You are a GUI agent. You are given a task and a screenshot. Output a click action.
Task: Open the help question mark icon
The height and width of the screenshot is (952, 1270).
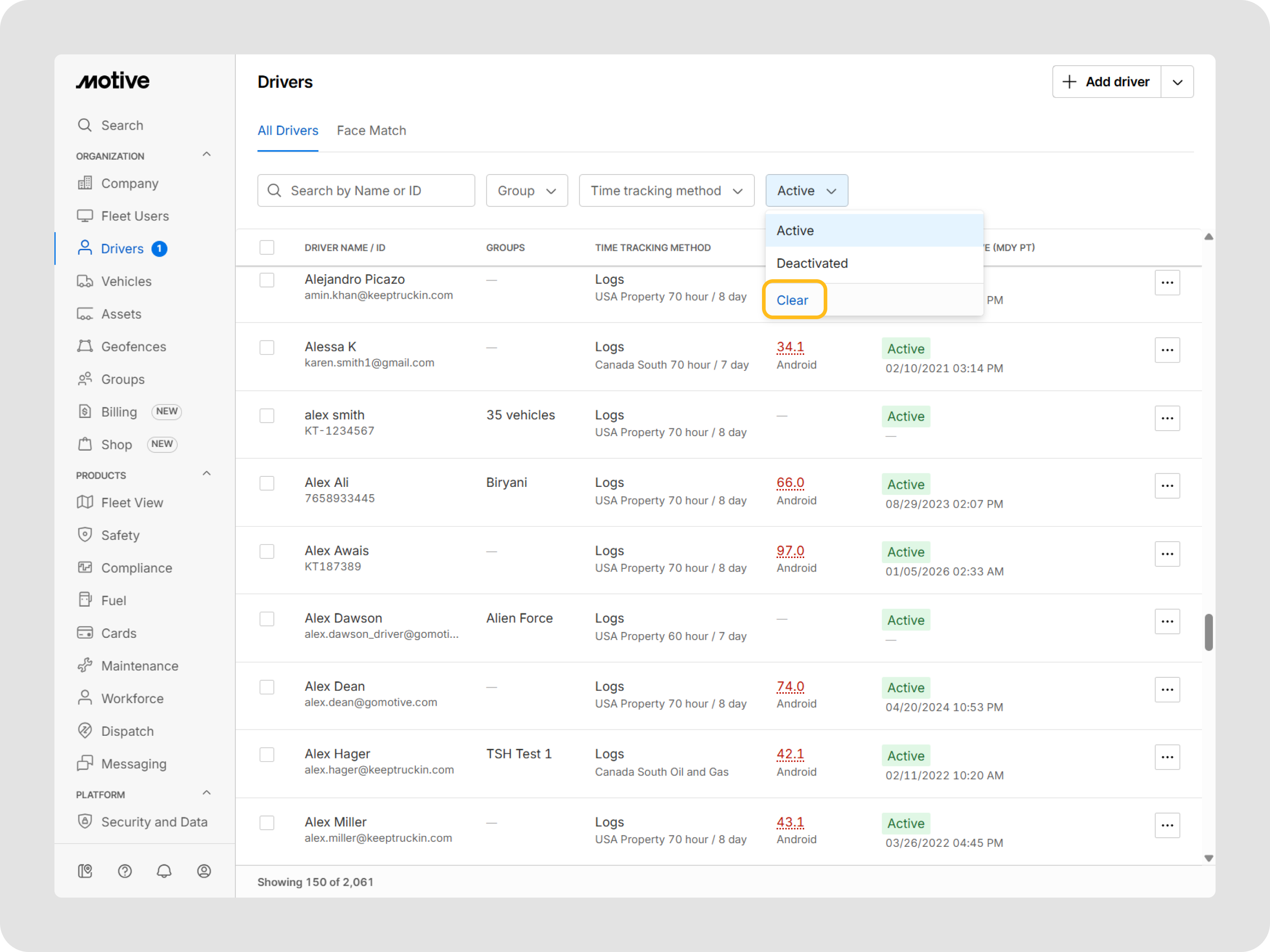pos(125,871)
